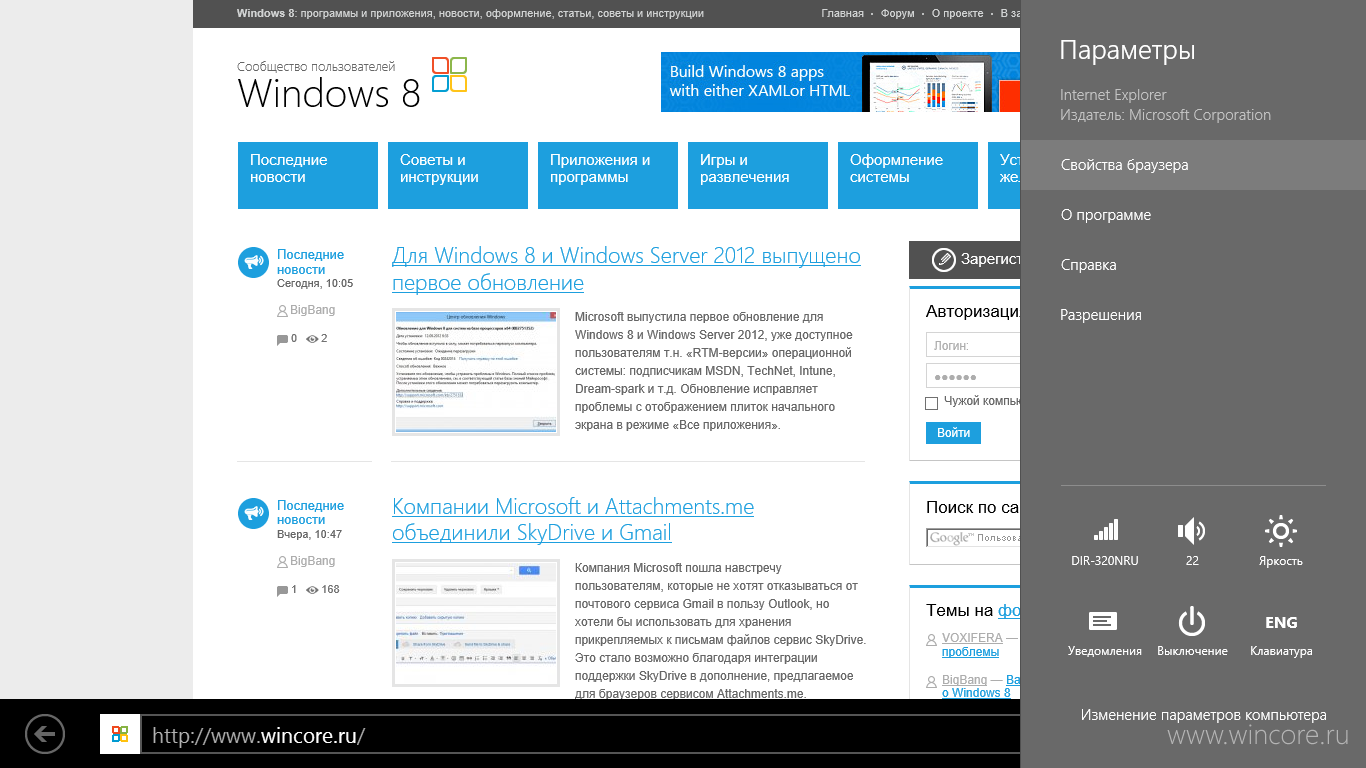
Task: Open the SkyDrive Gmail article thumbnail
Action: point(475,623)
